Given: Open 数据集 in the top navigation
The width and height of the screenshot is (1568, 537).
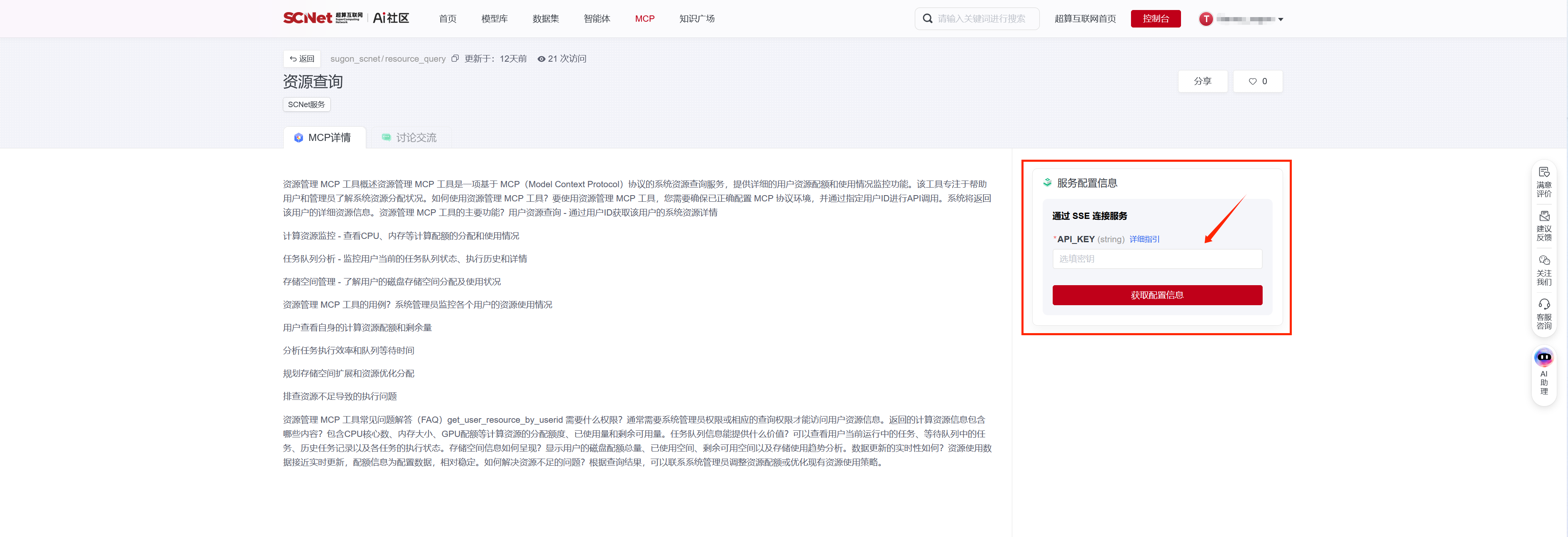Looking at the screenshot, I should click(x=545, y=19).
